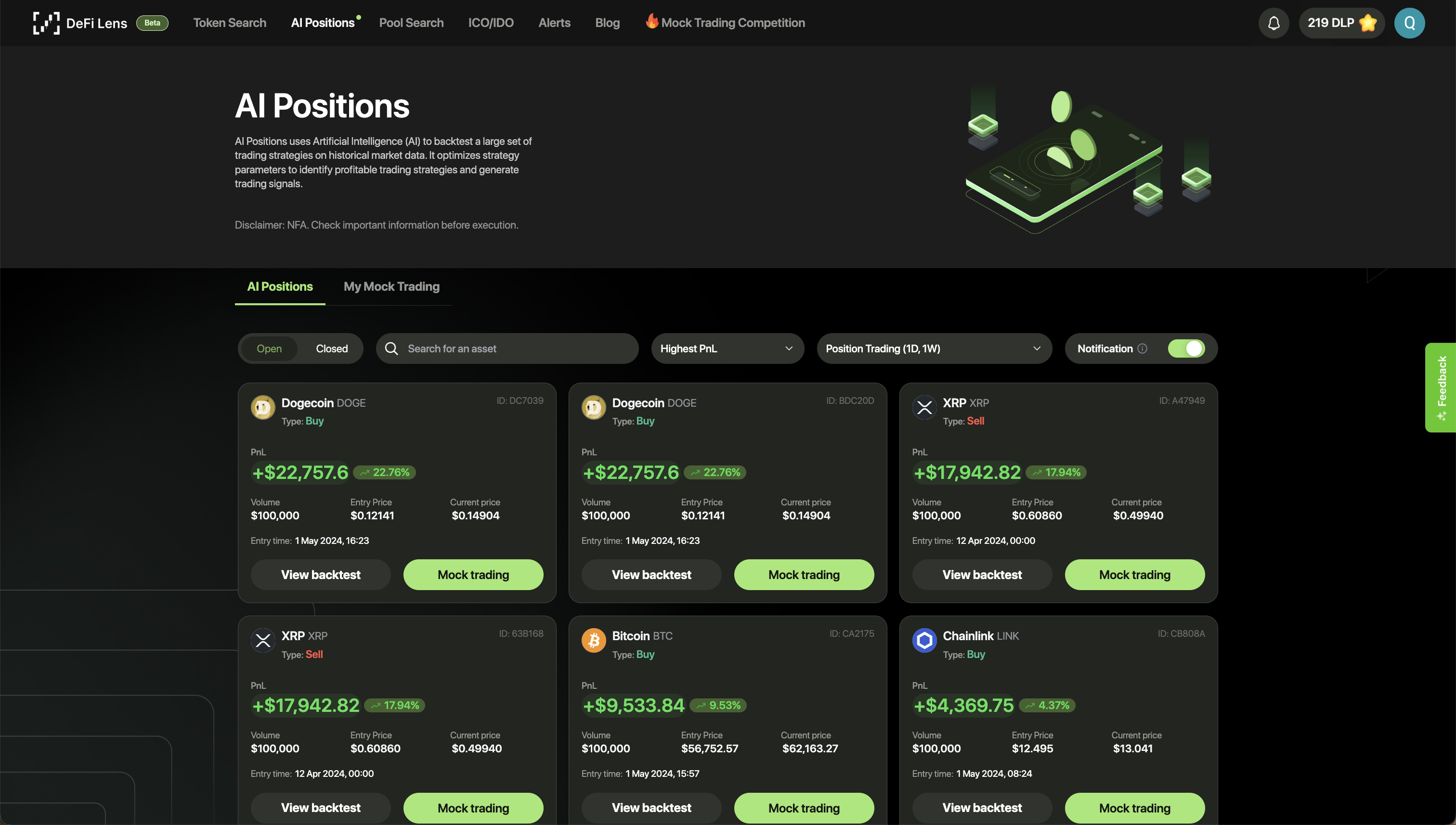
Task: Click the notification bell icon
Action: tap(1274, 23)
